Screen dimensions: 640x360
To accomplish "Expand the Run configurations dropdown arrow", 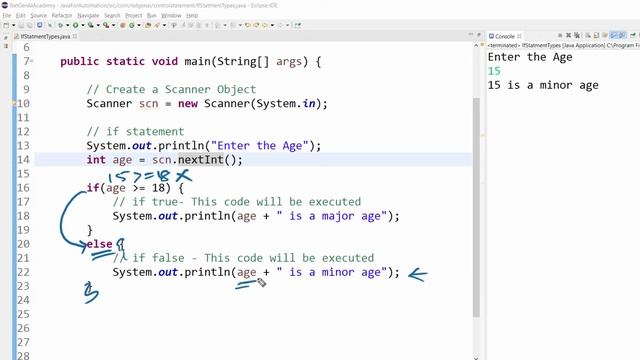I will (83, 25).
